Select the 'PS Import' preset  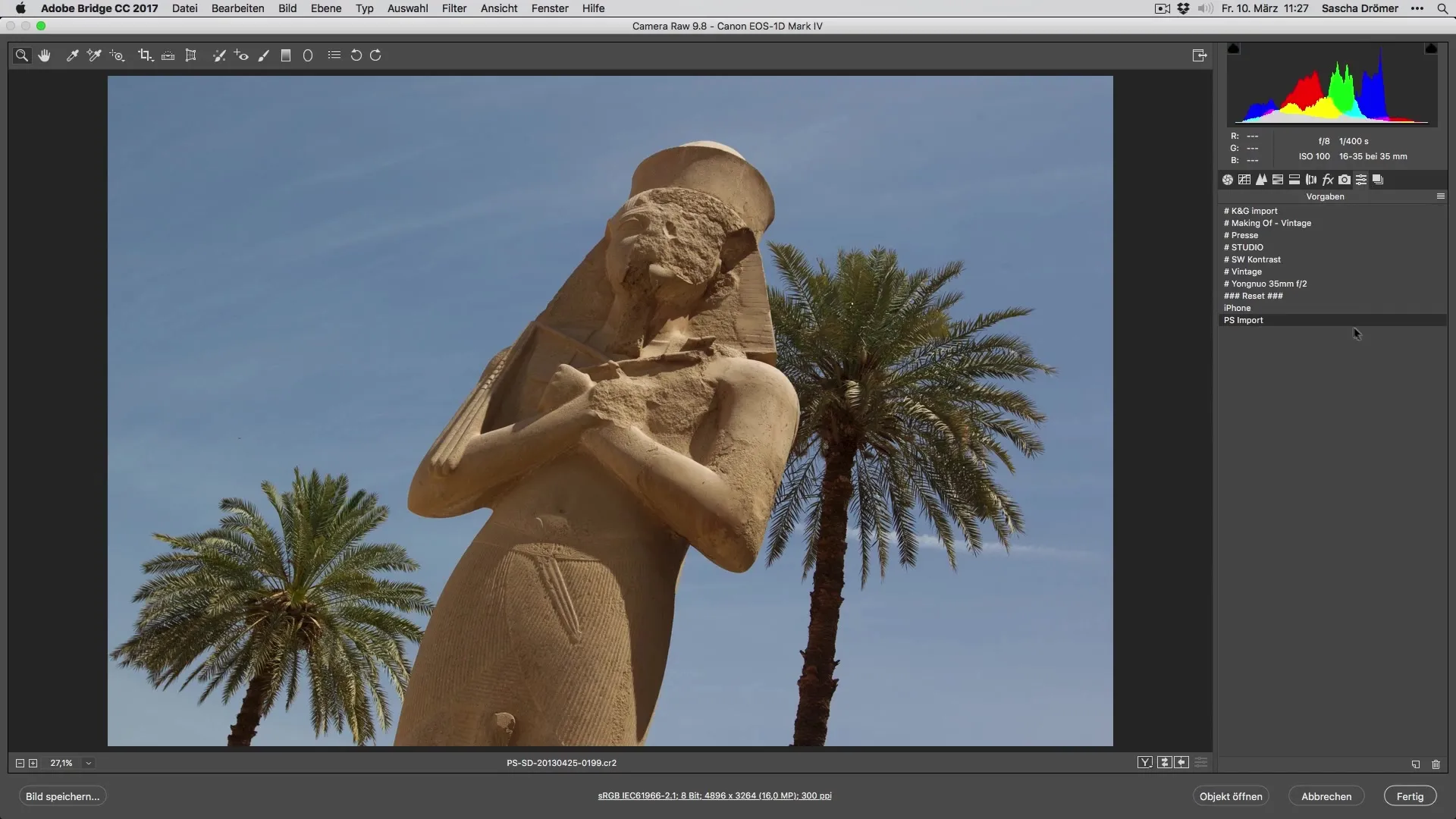(x=1332, y=321)
